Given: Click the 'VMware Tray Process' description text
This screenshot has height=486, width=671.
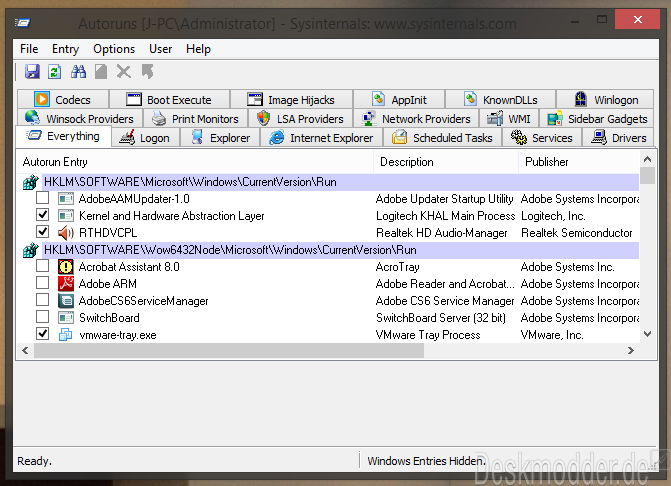Looking at the screenshot, I should [428, 335].
